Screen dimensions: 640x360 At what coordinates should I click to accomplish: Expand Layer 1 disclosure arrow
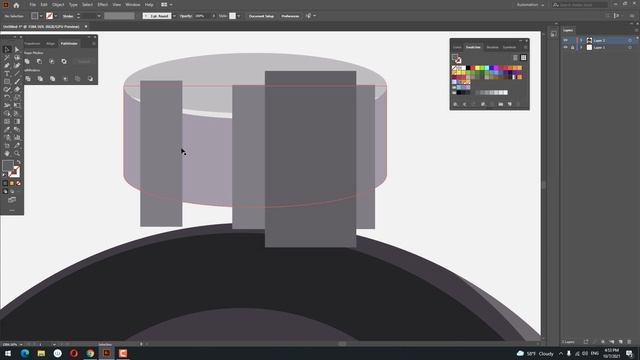581,47
